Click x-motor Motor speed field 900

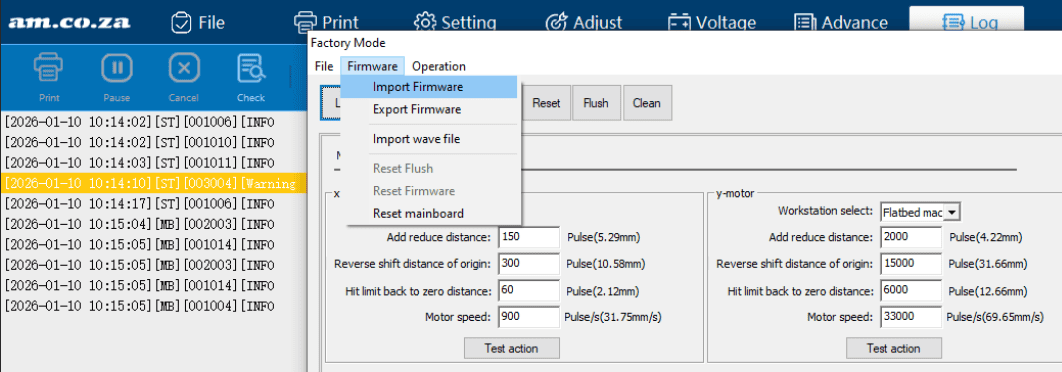point(529,316)
